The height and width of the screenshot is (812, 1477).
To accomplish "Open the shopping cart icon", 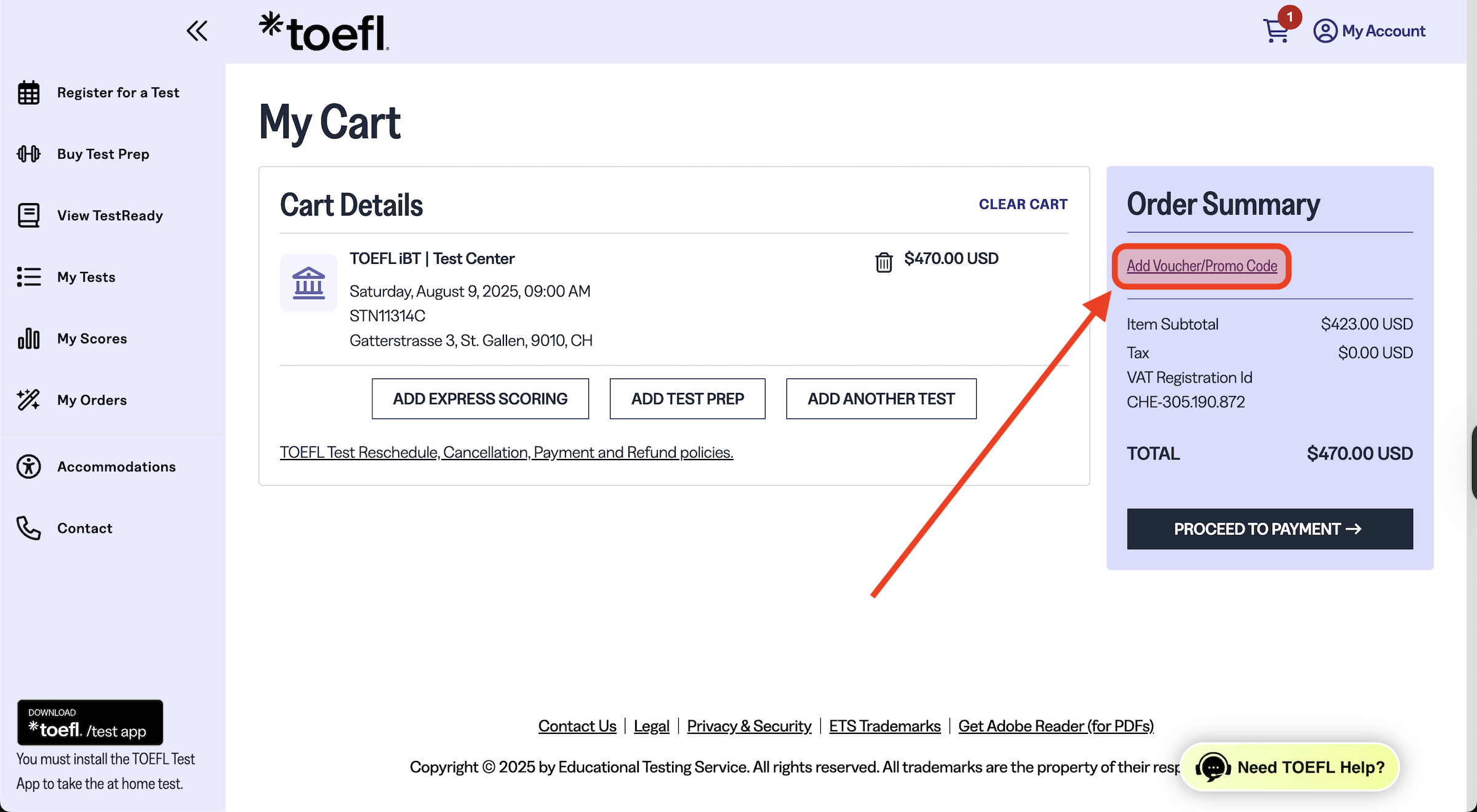I will [x=1276, y=30].
